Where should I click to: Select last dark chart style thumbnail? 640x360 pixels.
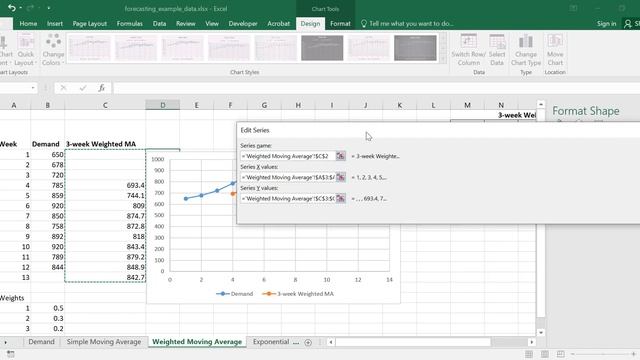pyautogui.click(x=415, y=48)
